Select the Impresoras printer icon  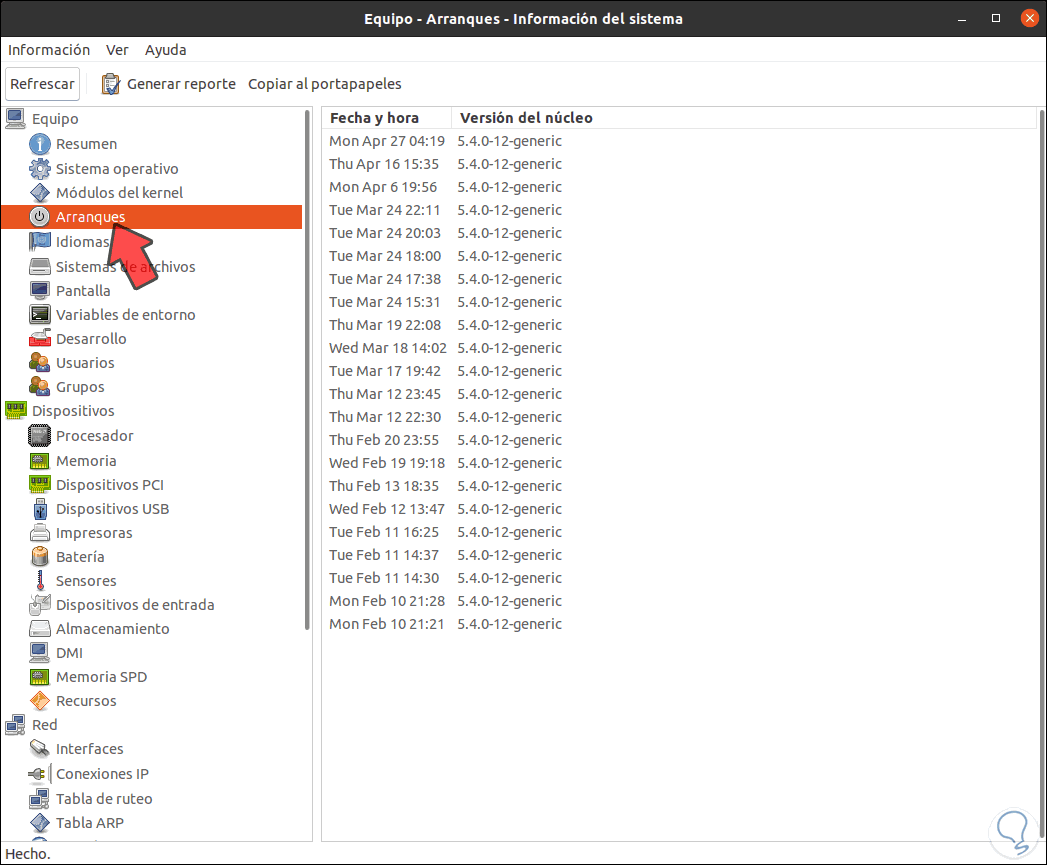click(x=40, y=533)
